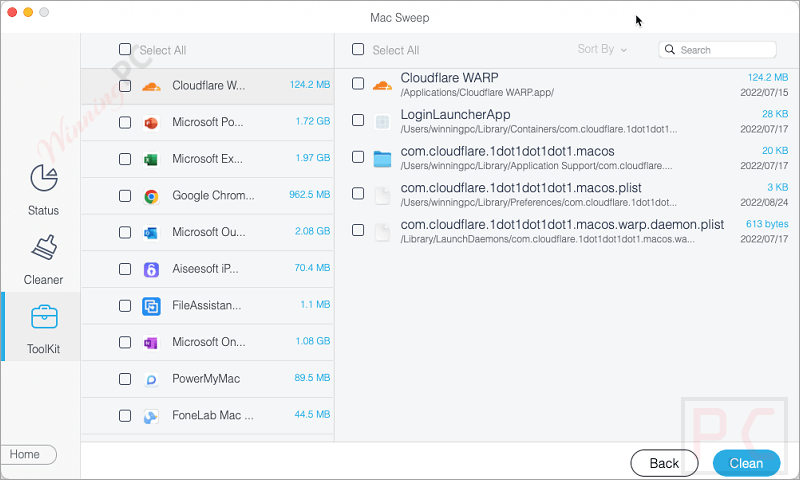Tick the LoginLauncherApp file checkbox
This screenshot has width=800, height=480.
[358, 120]
